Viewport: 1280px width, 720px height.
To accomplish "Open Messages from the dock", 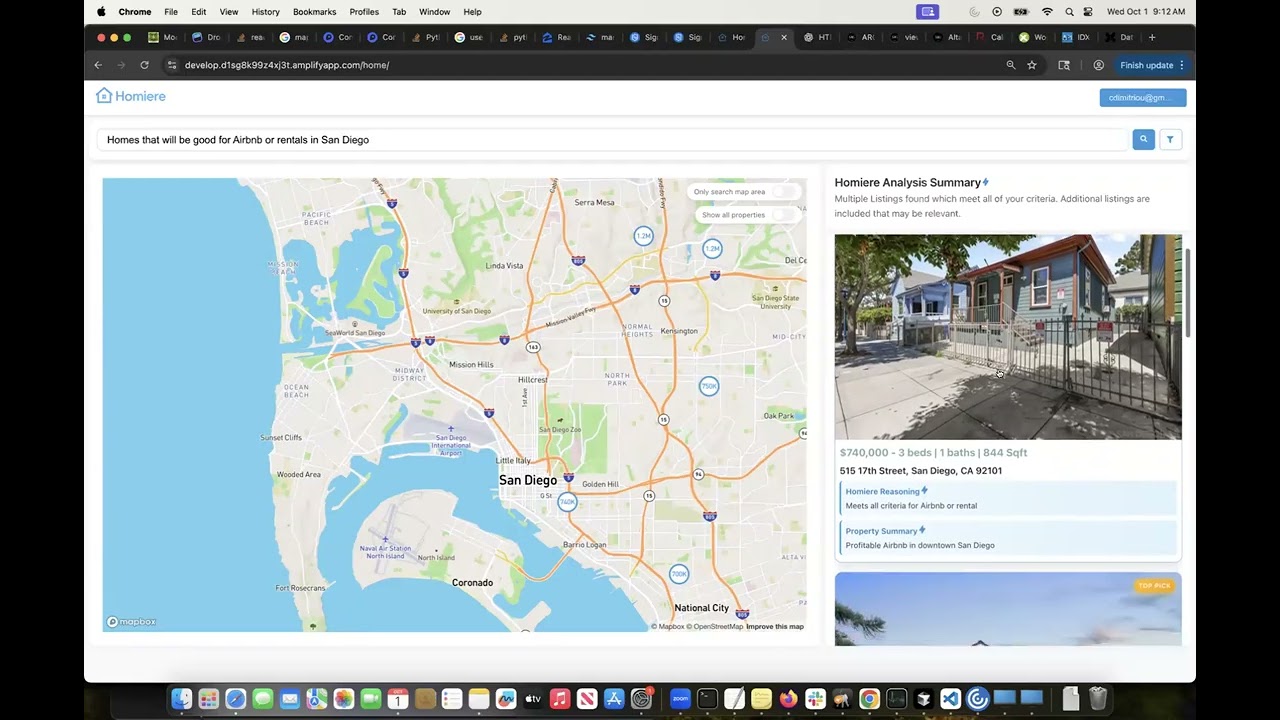I will (263, 699).
